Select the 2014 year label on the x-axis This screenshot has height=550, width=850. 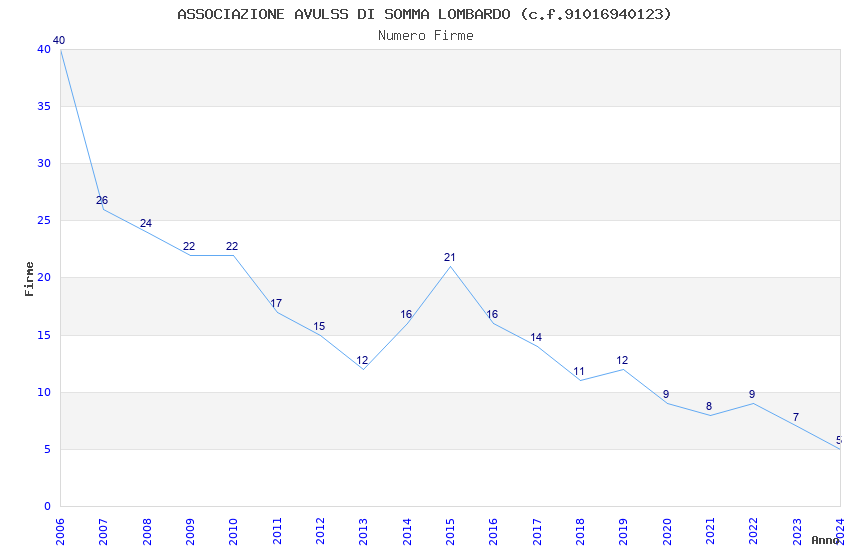click(407, 532)
